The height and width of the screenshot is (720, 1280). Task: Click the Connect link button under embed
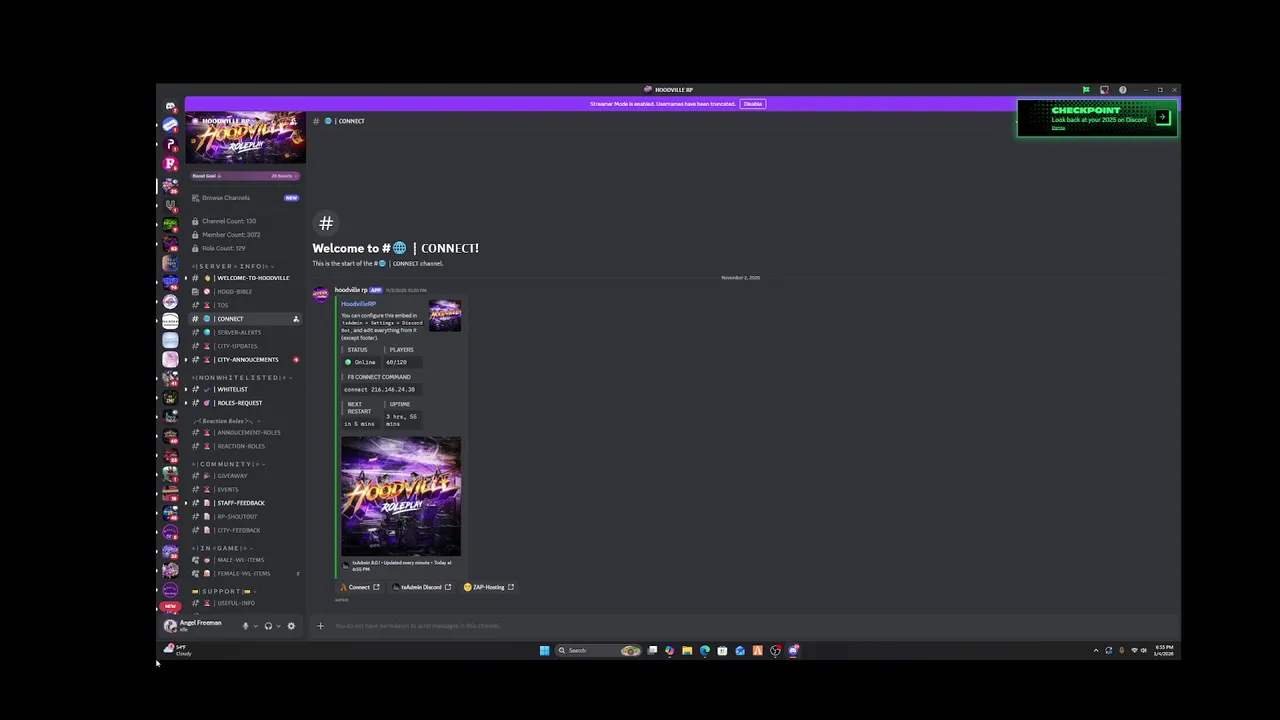pos(361,587)
